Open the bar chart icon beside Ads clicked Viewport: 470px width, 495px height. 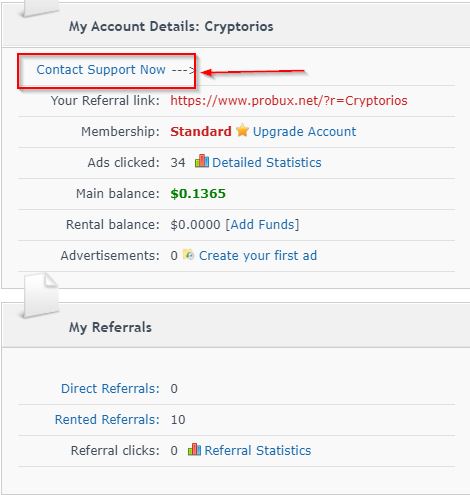202,161
